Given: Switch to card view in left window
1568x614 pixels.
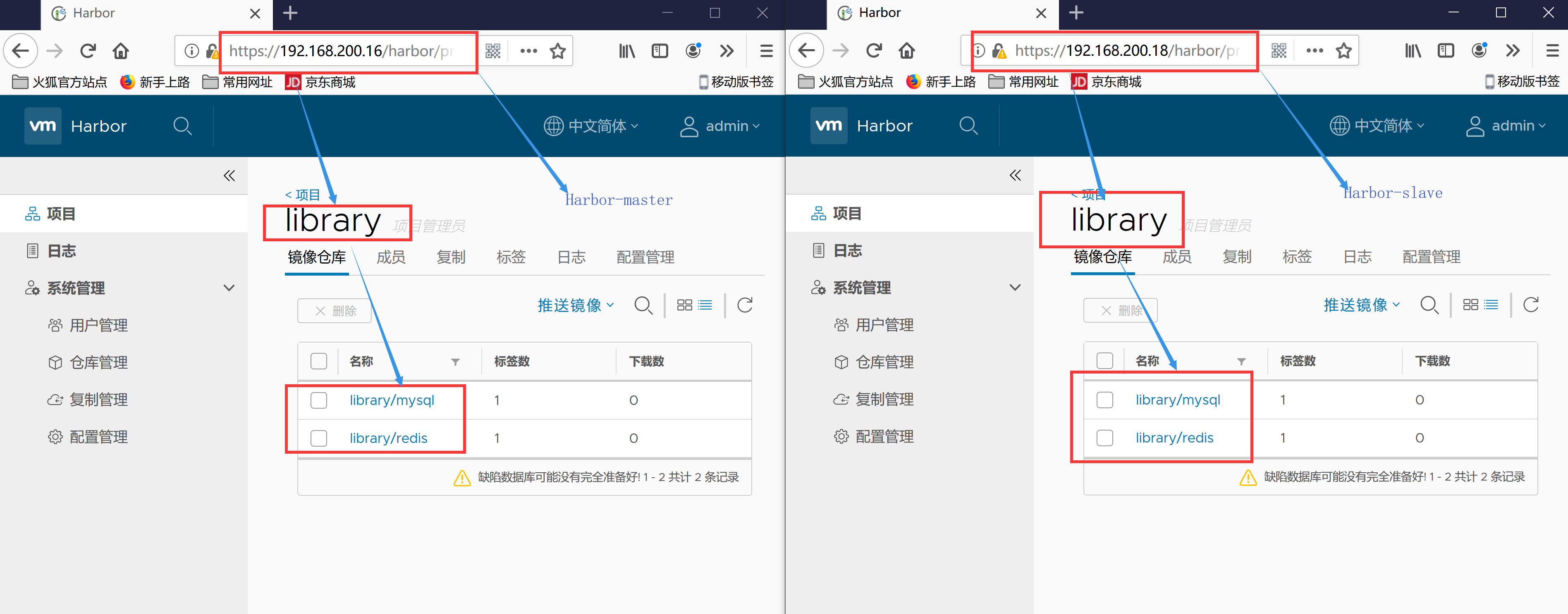Looking at the screenshot, I should [685, 305].
